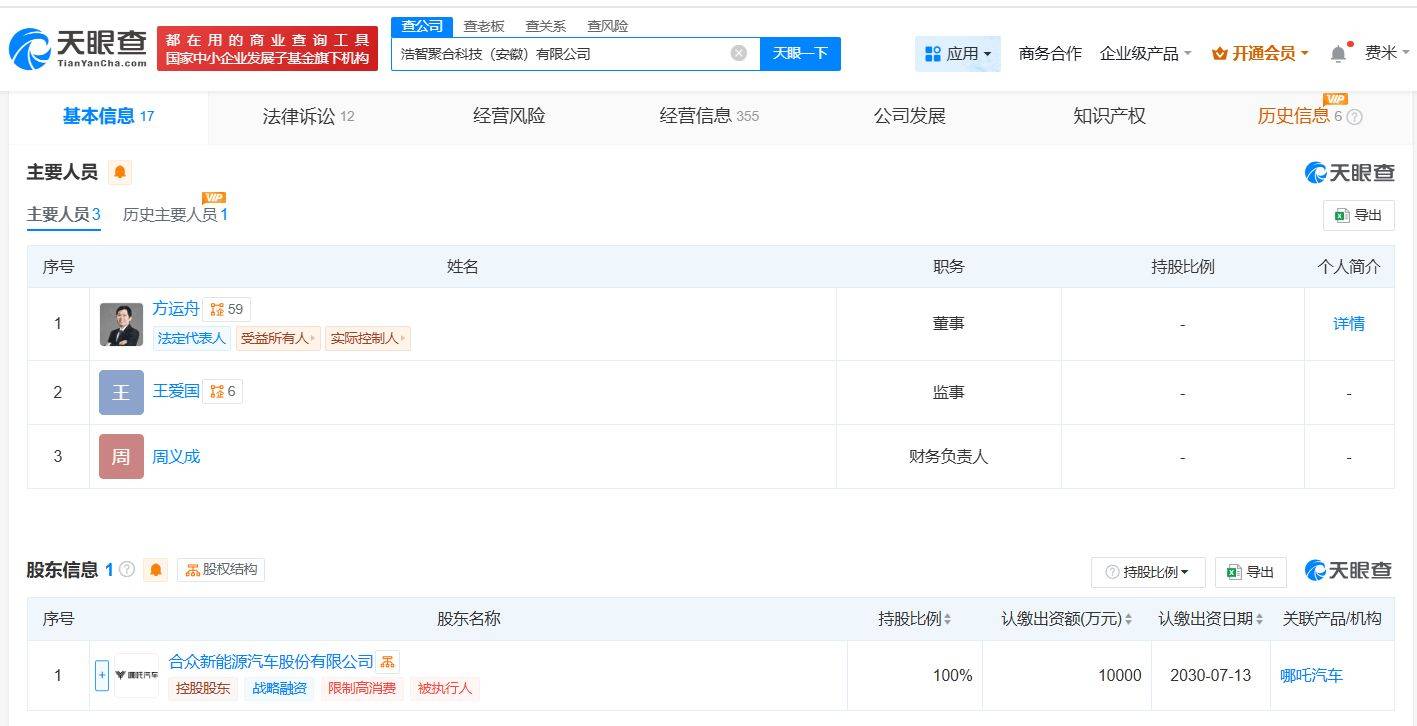Image resolution: width=1417 pixels, height=726 pixels.
Task: Open the 基本信息 tab
Action: pos(108,116)
